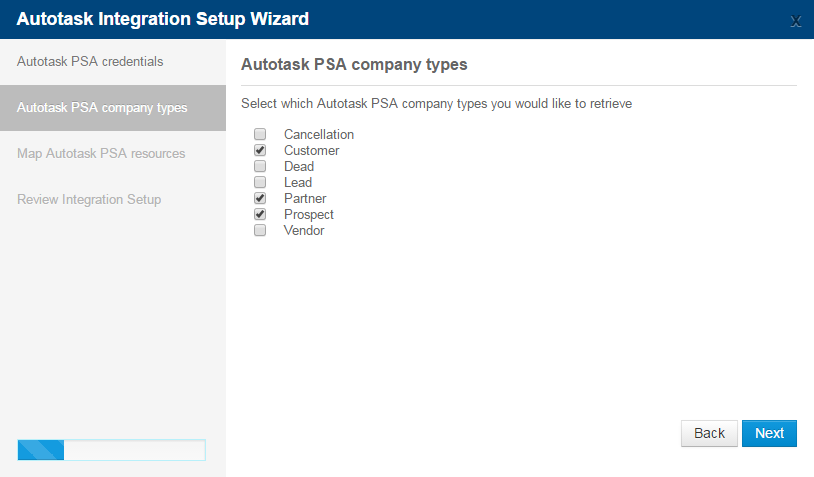Click the Lead label text
The image size is (814, 477).
[x=298, y=183]
